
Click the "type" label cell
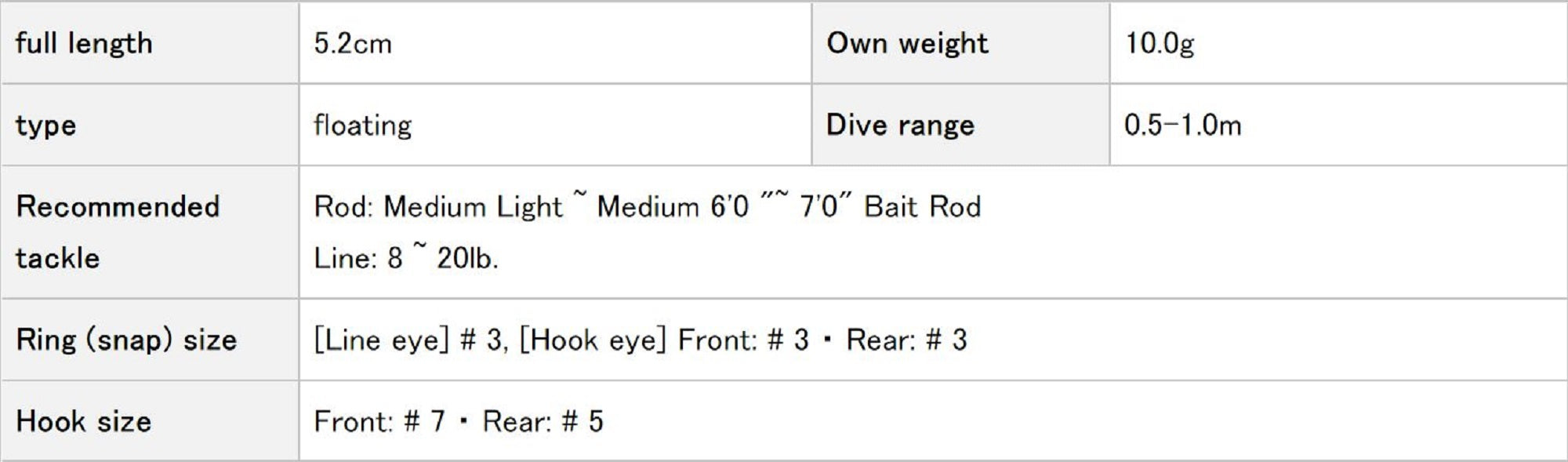pyautogui.click(x=45, y=126)
